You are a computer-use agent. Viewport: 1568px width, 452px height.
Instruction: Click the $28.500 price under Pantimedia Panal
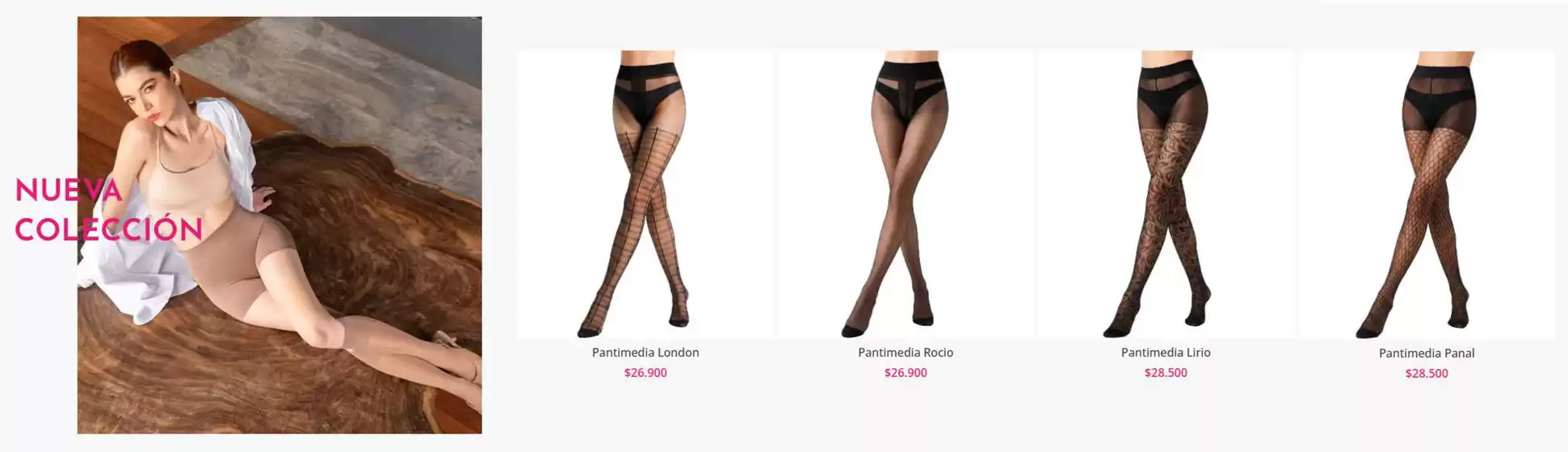[x=1427, y=374]
